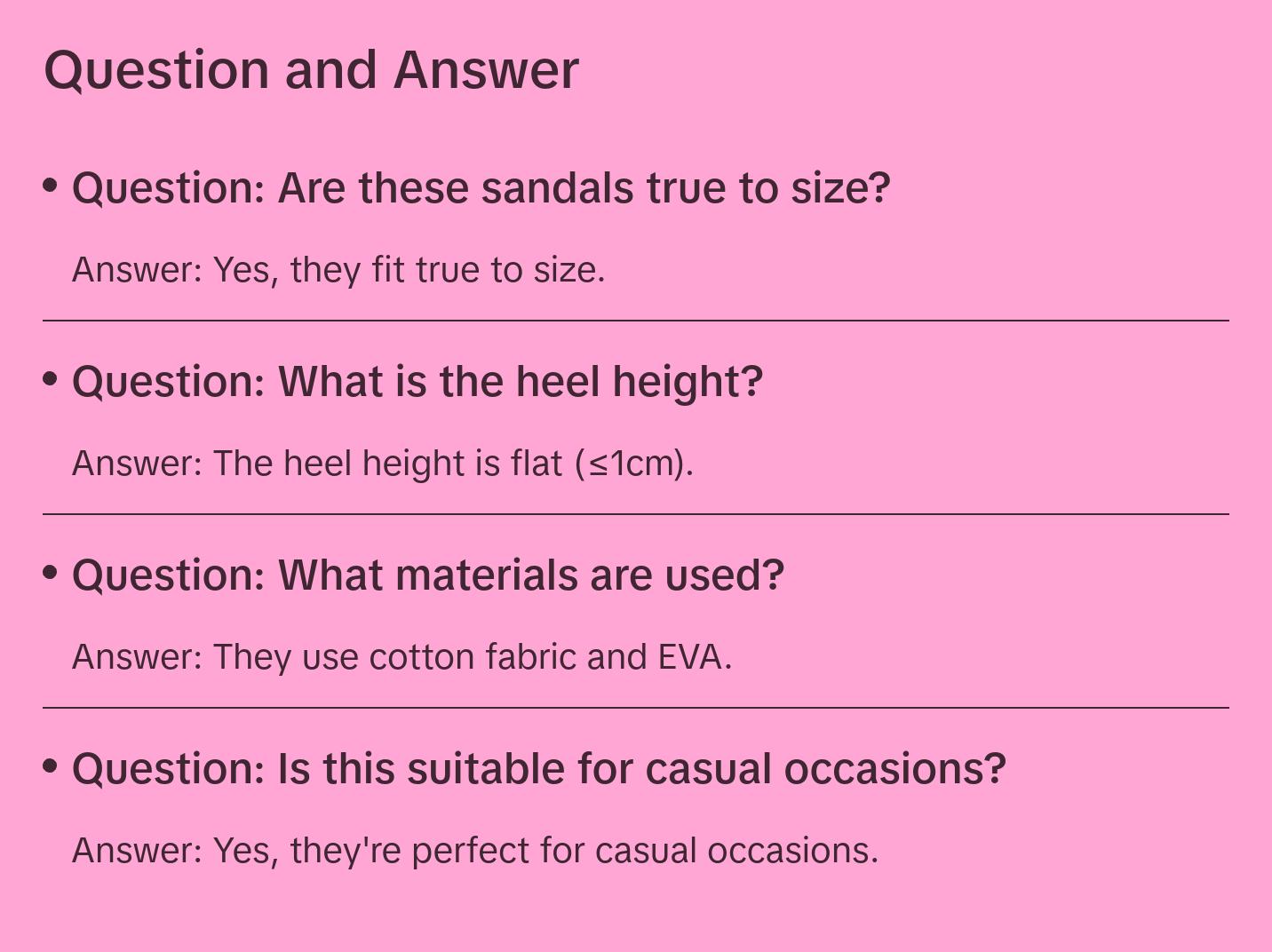Click the bullet beside the true to size question
This screenshot has width=1272, height=952.
(51, 185)
